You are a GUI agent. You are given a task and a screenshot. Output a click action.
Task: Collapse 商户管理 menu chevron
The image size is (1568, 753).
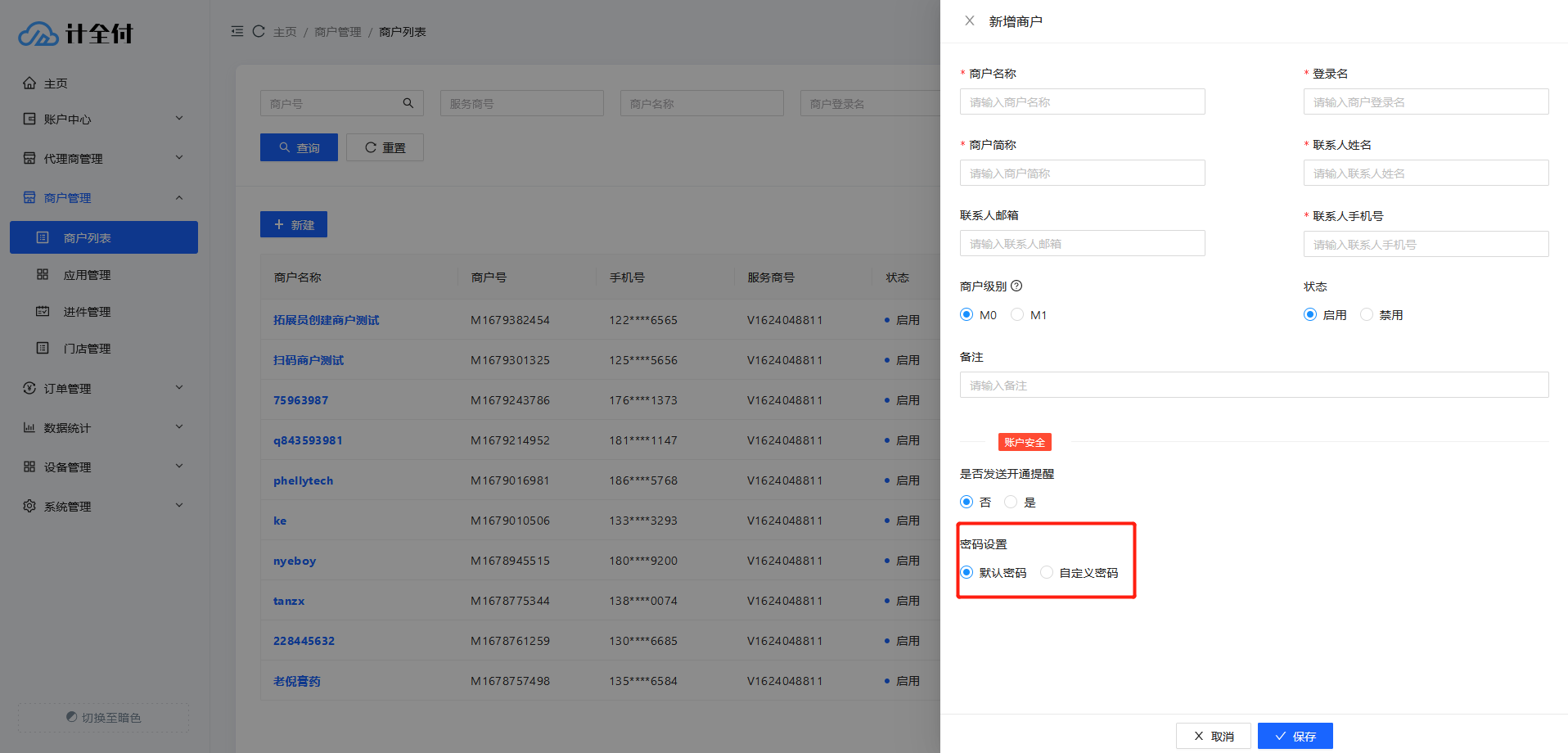click(x=179, y=197)
